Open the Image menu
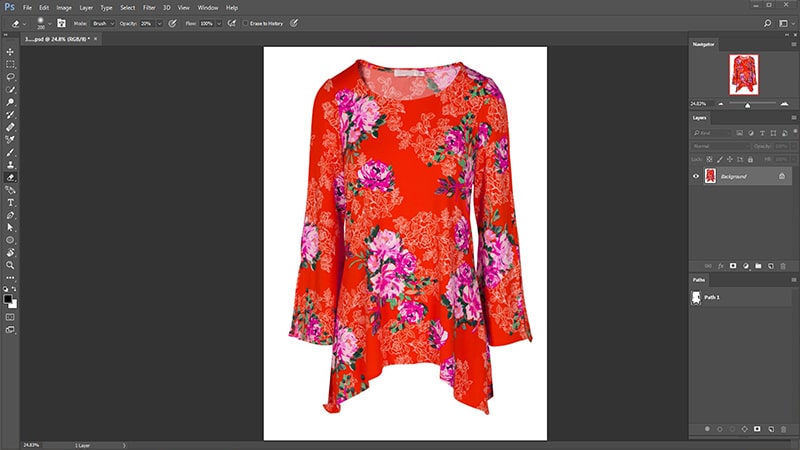The image size is (800, 450). pyautogui.click(x=64, y=8)
